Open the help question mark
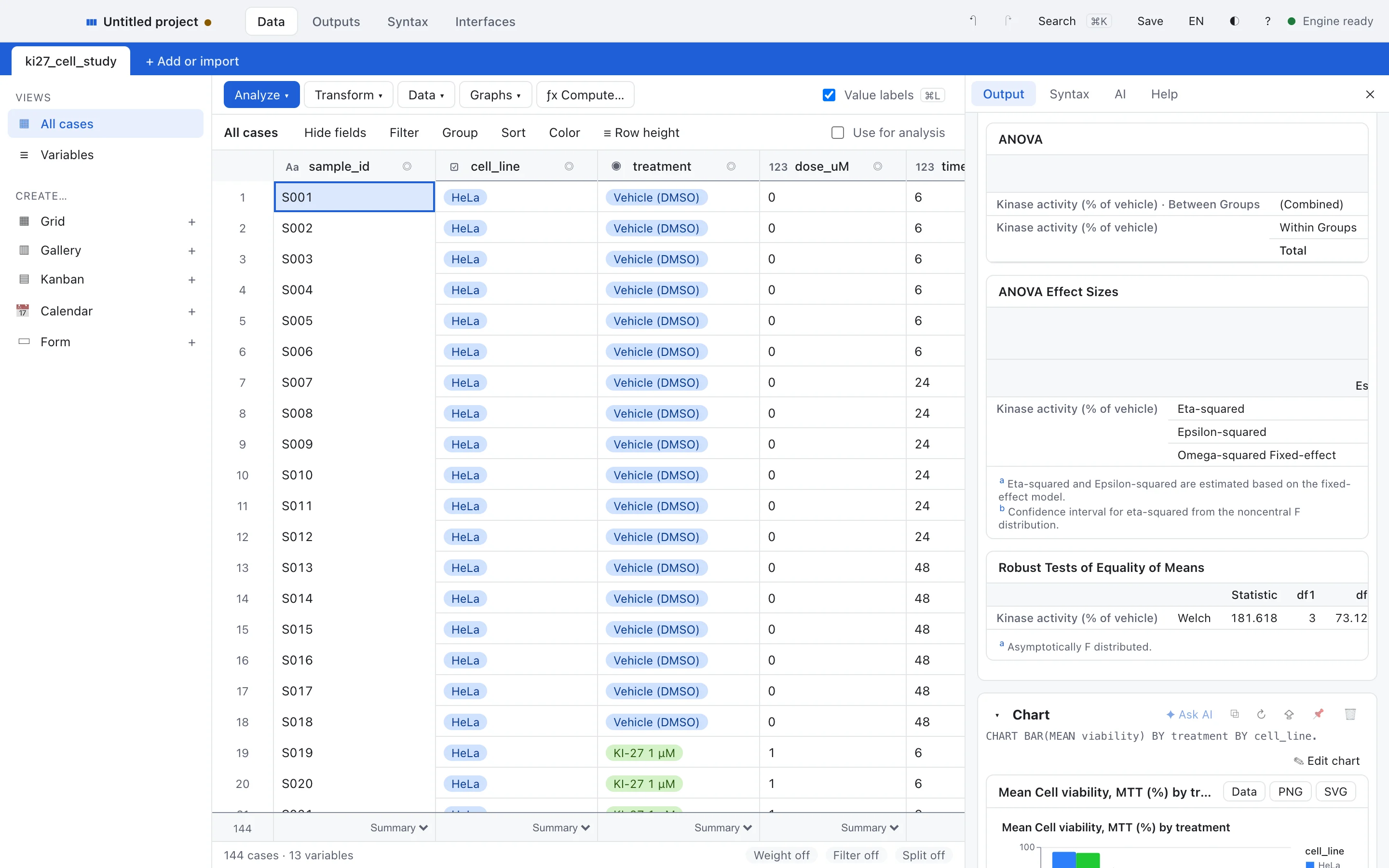The height and width of the screenshot is (868, 1389). (x=1267, y=21)
